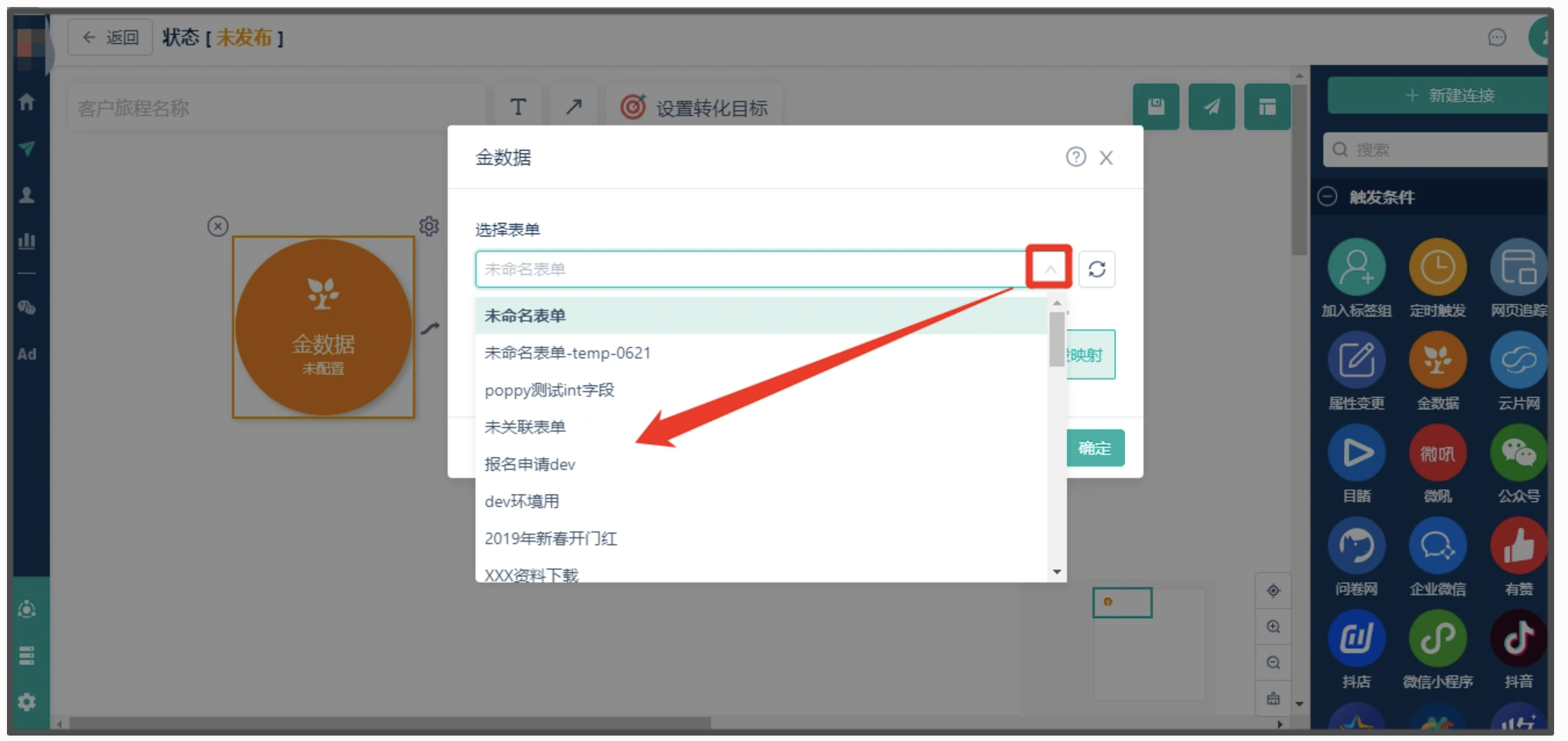Add 网页追踪 trigger
The width and height of the screenshot is (1568, 741).
point(1519,278)
